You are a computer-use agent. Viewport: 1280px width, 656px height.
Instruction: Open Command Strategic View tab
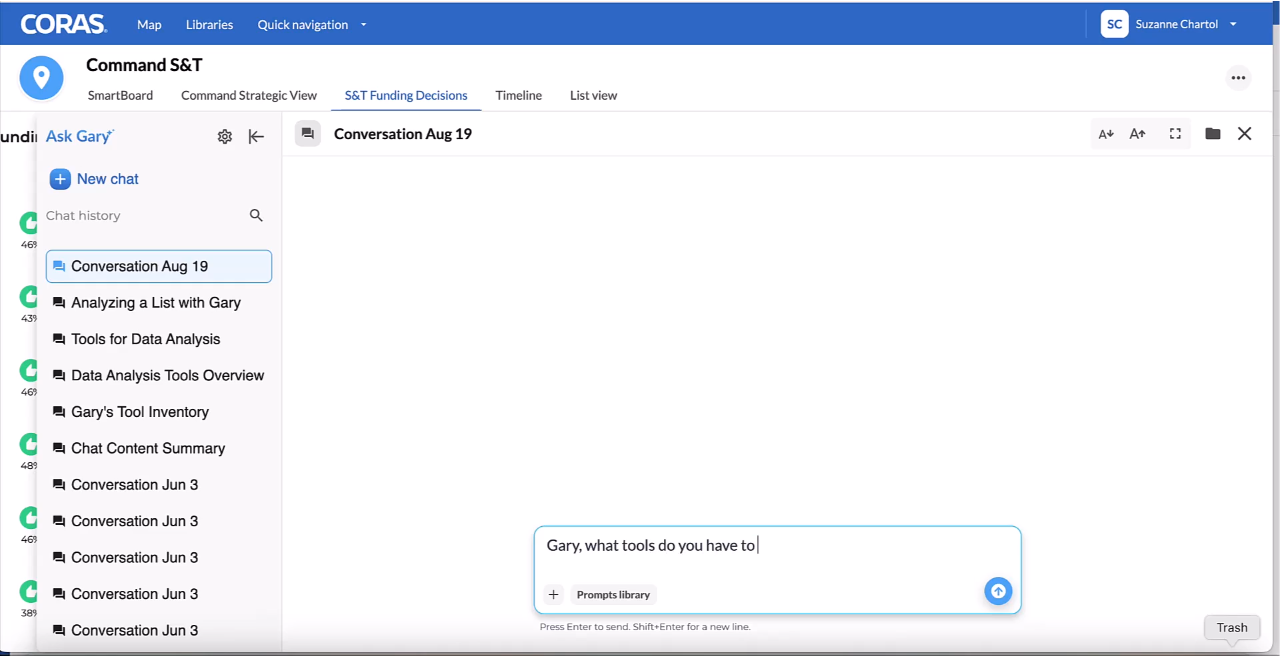coord(249,96)
